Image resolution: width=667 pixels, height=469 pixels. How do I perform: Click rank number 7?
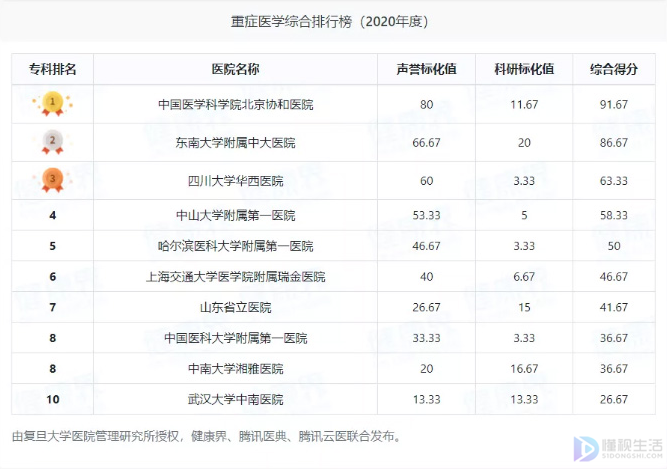point(52,307)
